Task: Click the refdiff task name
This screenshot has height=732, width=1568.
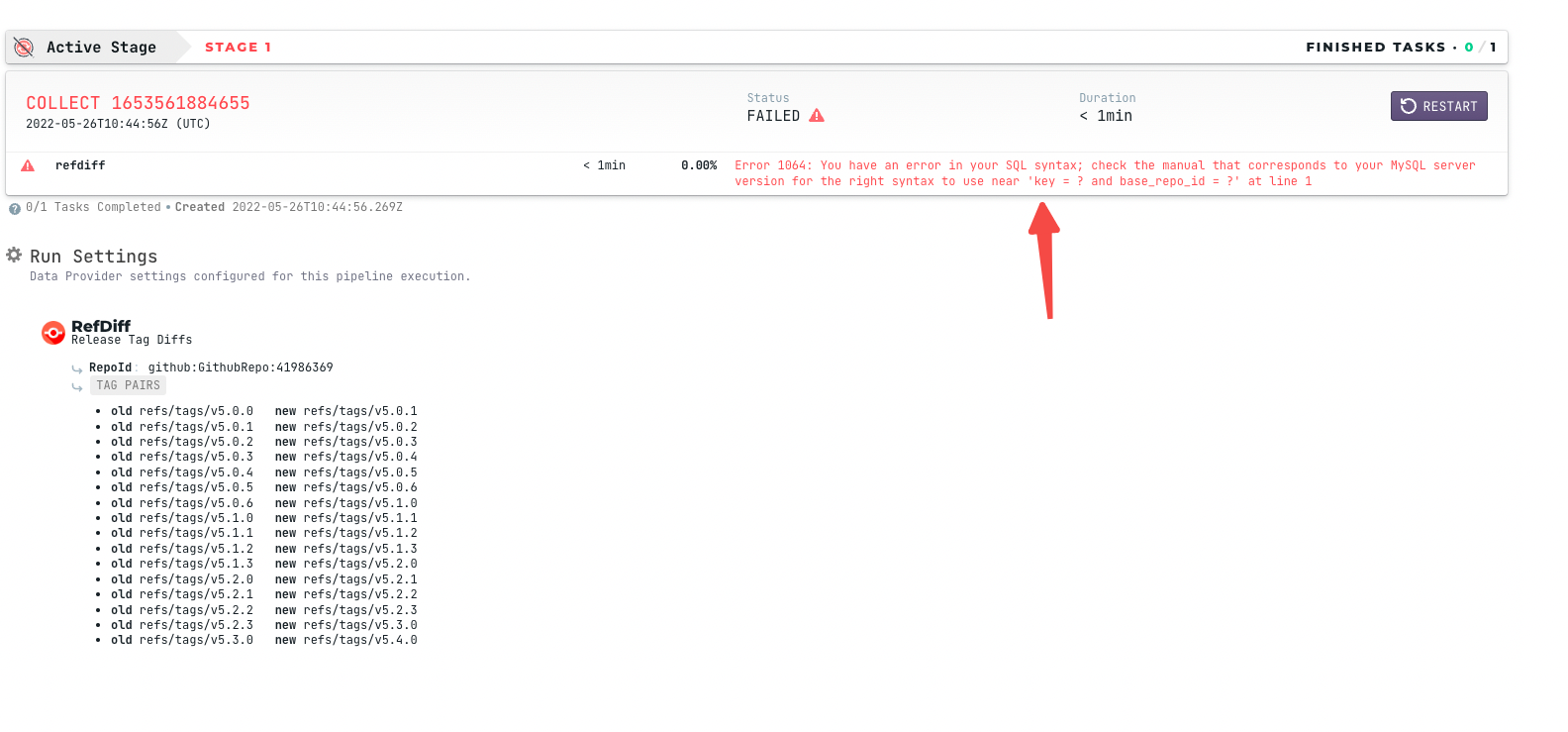Action: [80, 165]
